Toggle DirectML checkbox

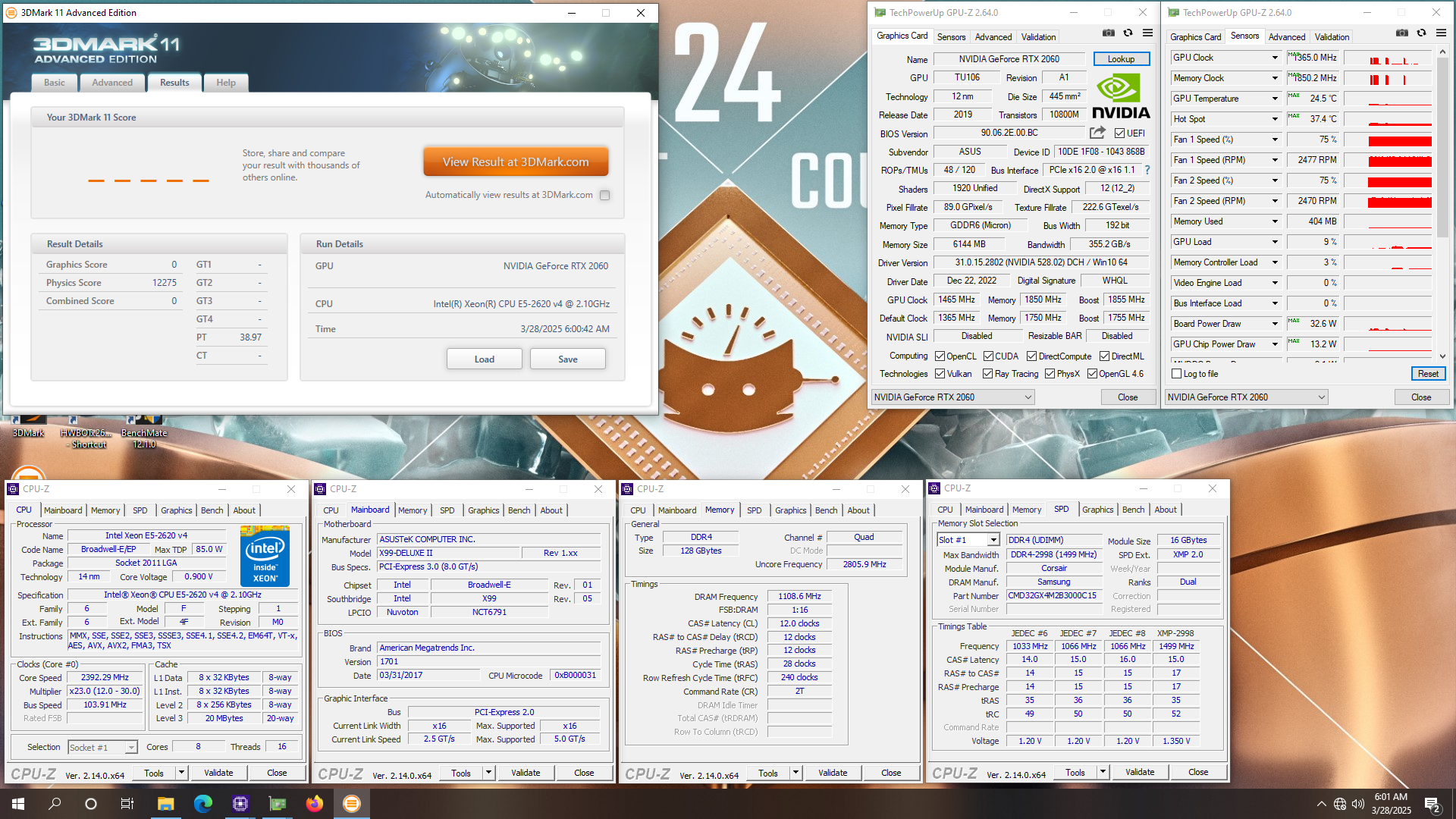pos(1104,356)
